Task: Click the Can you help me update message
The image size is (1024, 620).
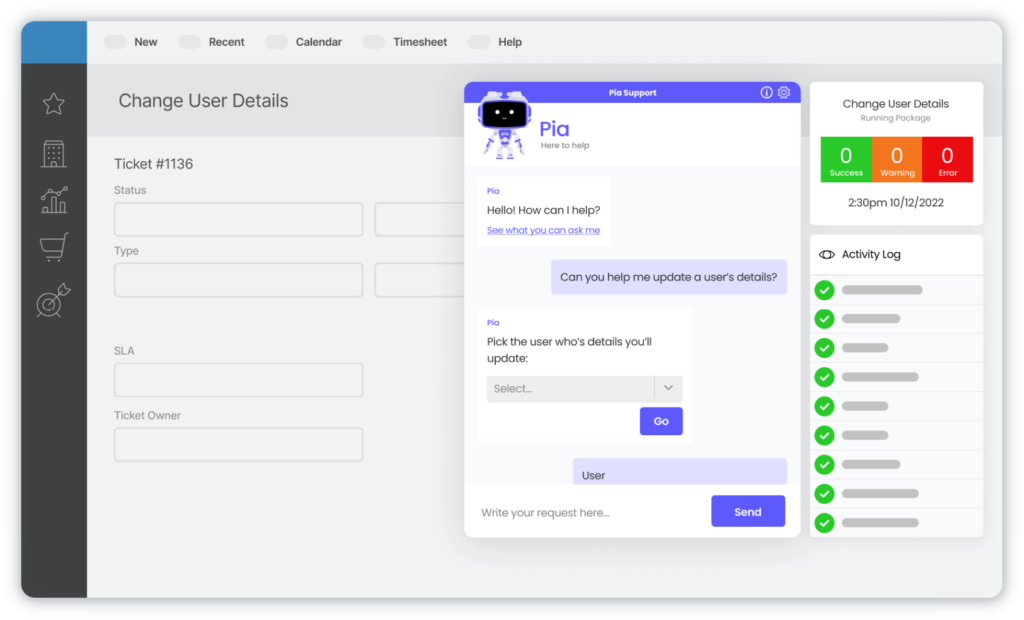Action: click(x=669, y=277)
